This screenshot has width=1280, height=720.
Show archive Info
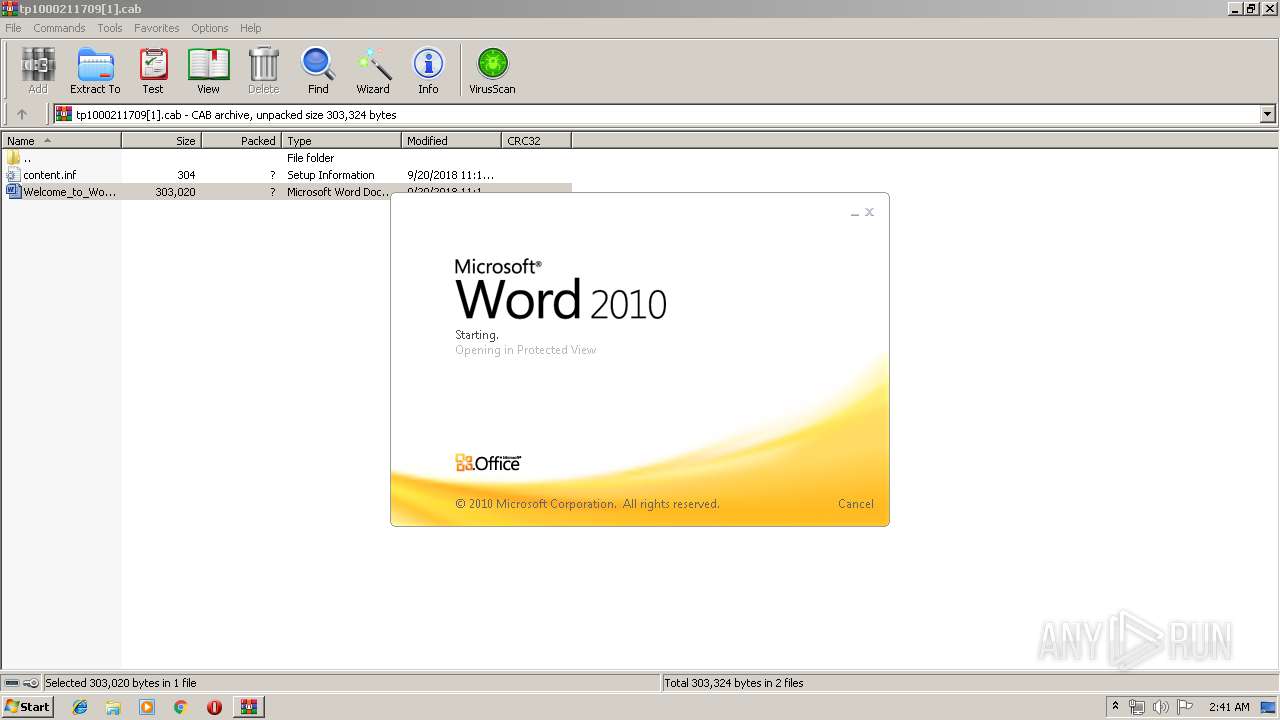(428, 71)
